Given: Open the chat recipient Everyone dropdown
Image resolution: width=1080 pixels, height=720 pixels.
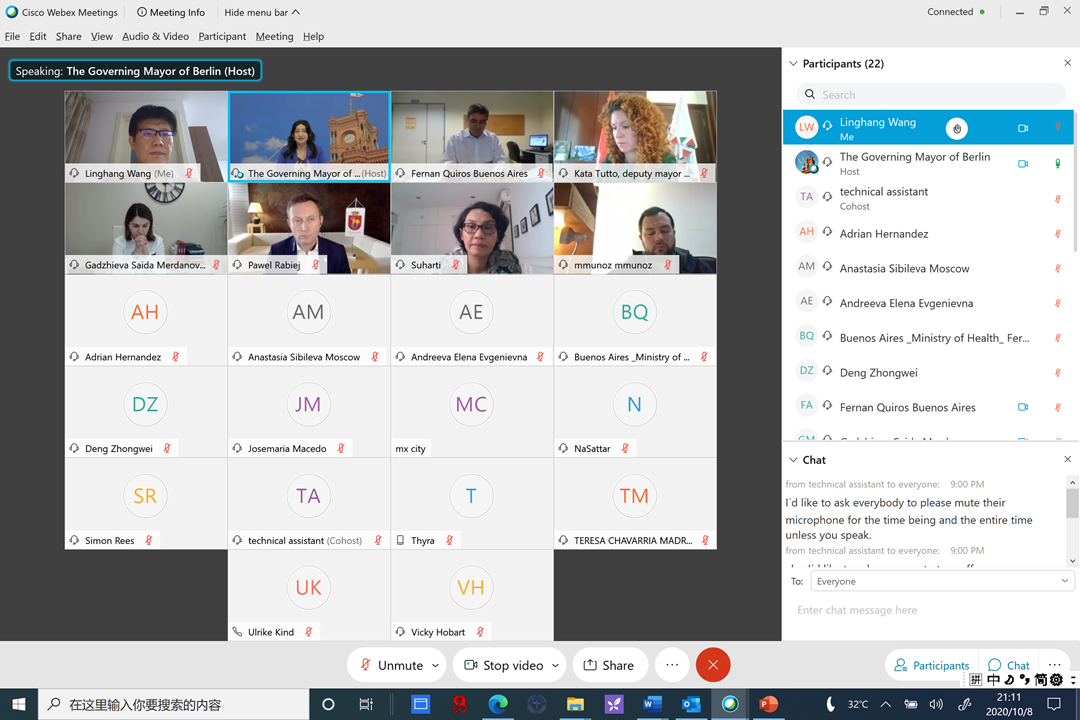Looking at the screenshot, I should pos(942,581).
